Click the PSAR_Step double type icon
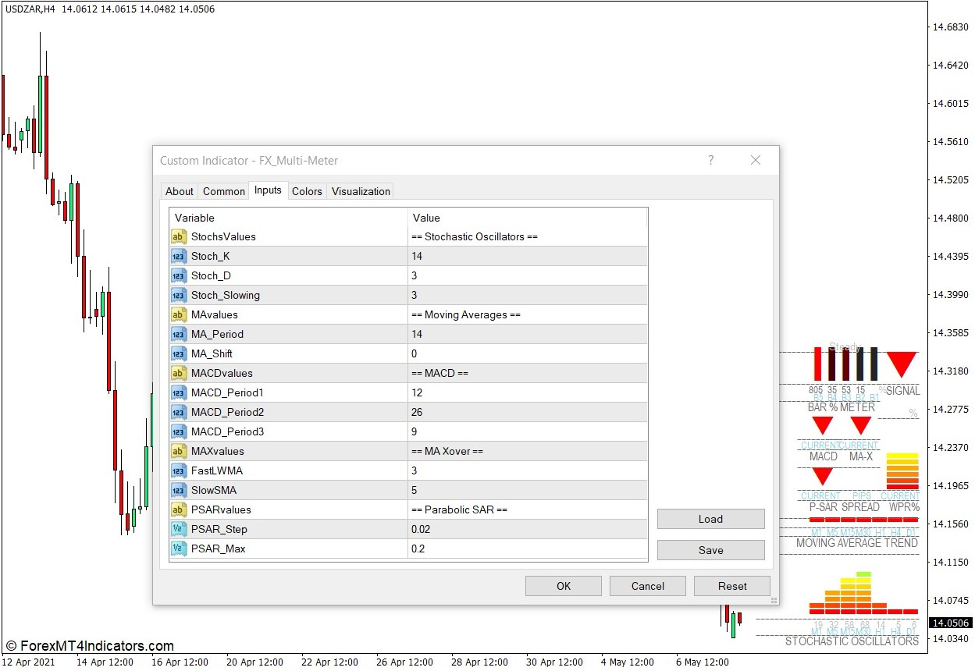977x672 pixels. click(x=179, y=529)
